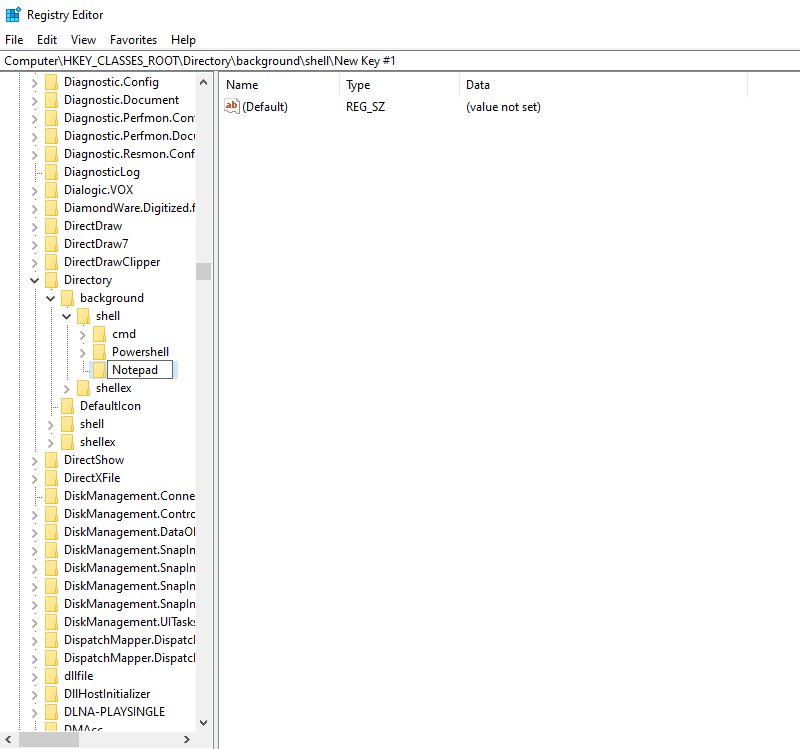Click the ab icon next to (Default)
This screenshot has height=749, width=800.
[x=232, y=107]
